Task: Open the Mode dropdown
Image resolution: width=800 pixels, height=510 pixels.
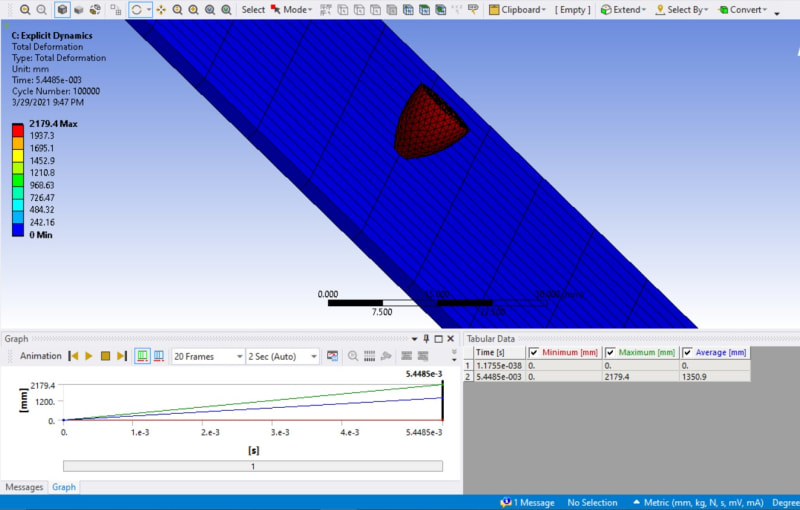Action: pyautogui.click(x=297, y=9)
